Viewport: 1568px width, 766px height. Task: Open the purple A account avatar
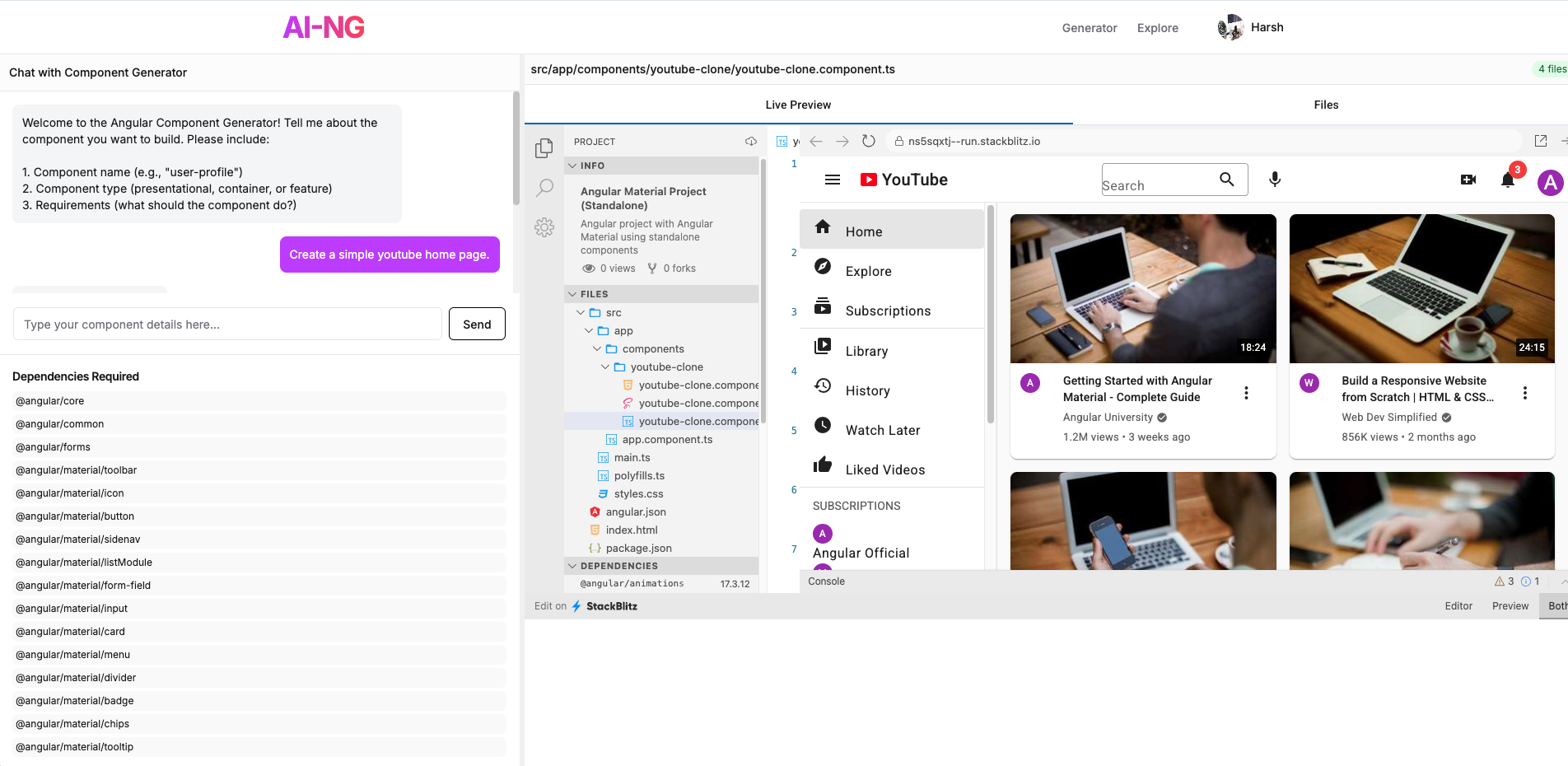coord(1551,183)
